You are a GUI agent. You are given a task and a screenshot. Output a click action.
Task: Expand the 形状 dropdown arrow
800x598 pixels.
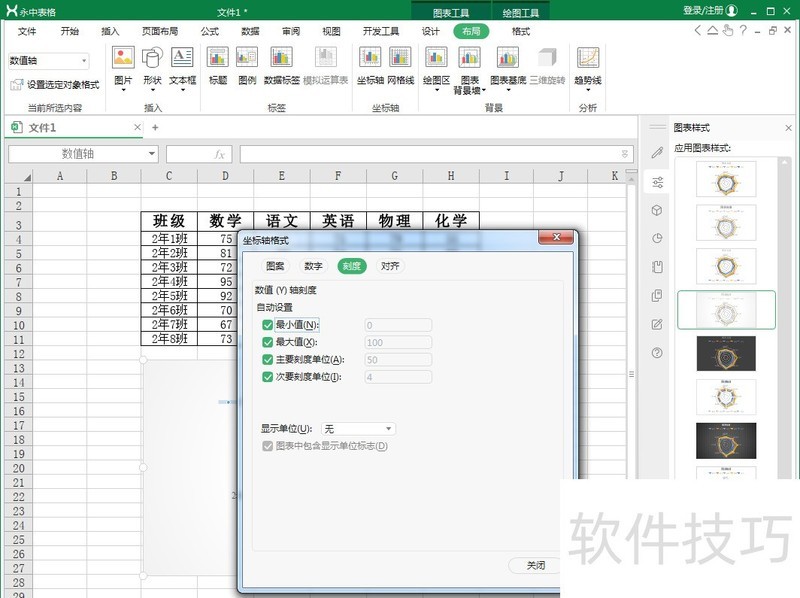[152, 90]
